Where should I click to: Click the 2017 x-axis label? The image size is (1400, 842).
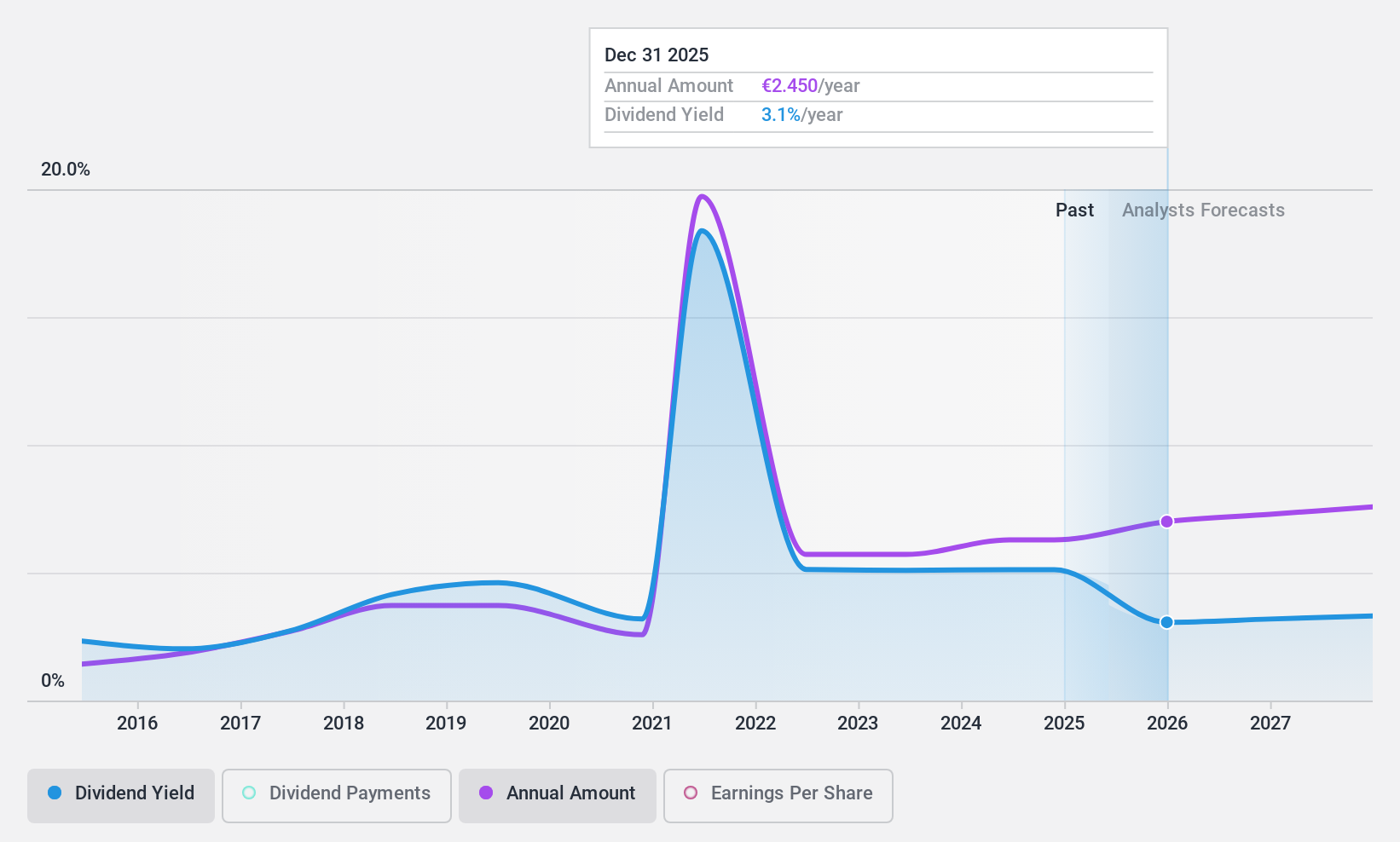[240, 724]
